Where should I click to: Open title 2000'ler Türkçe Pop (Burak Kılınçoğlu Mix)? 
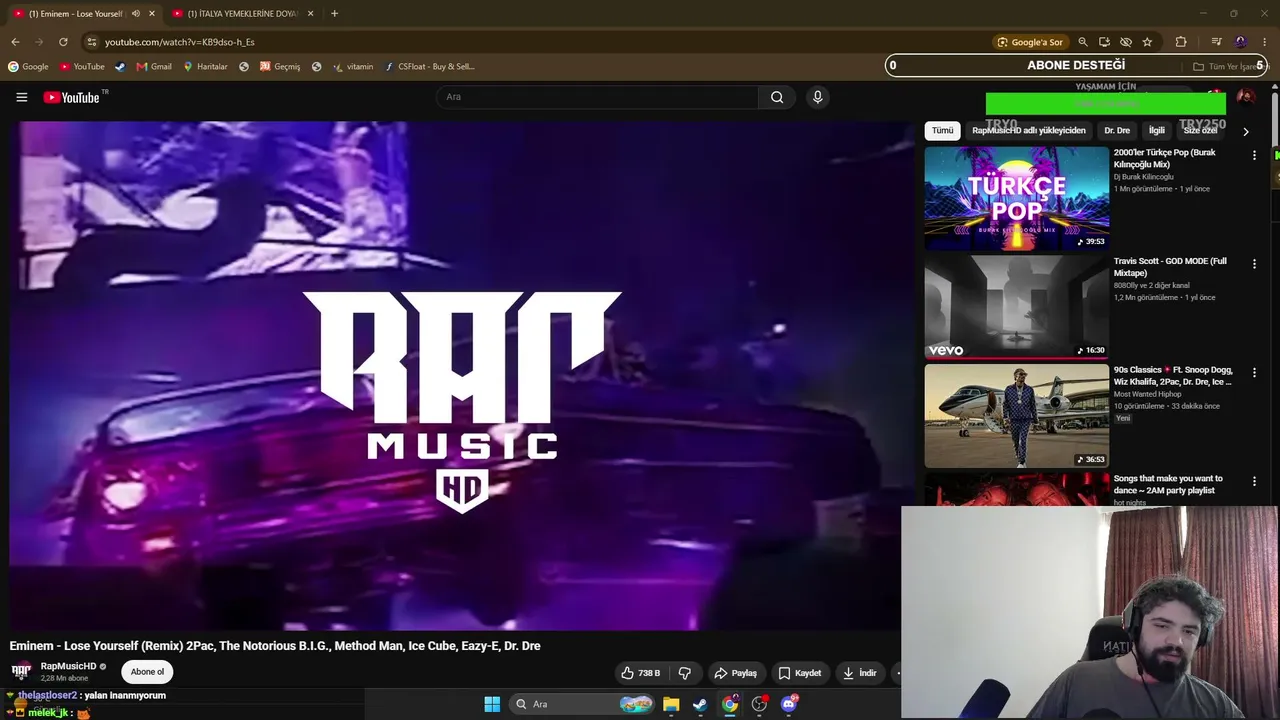pos(1165,158)
